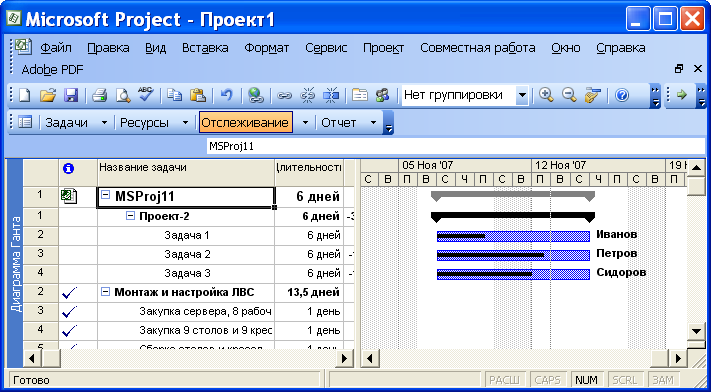Click the checkmark next to Монтаж и настройка ЛВС

[x=69, y=293]
